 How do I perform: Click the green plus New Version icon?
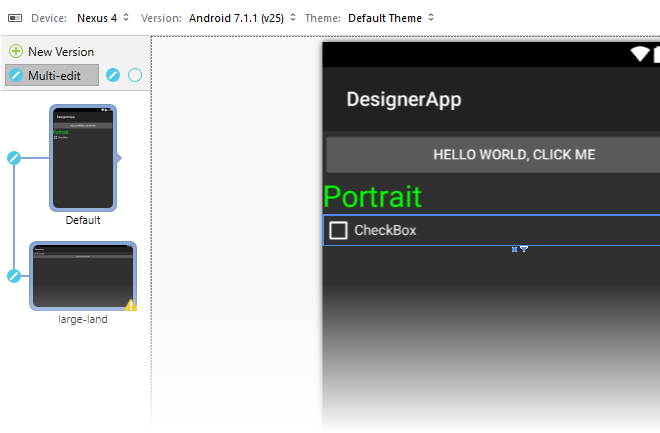click(x=16, y=51)
